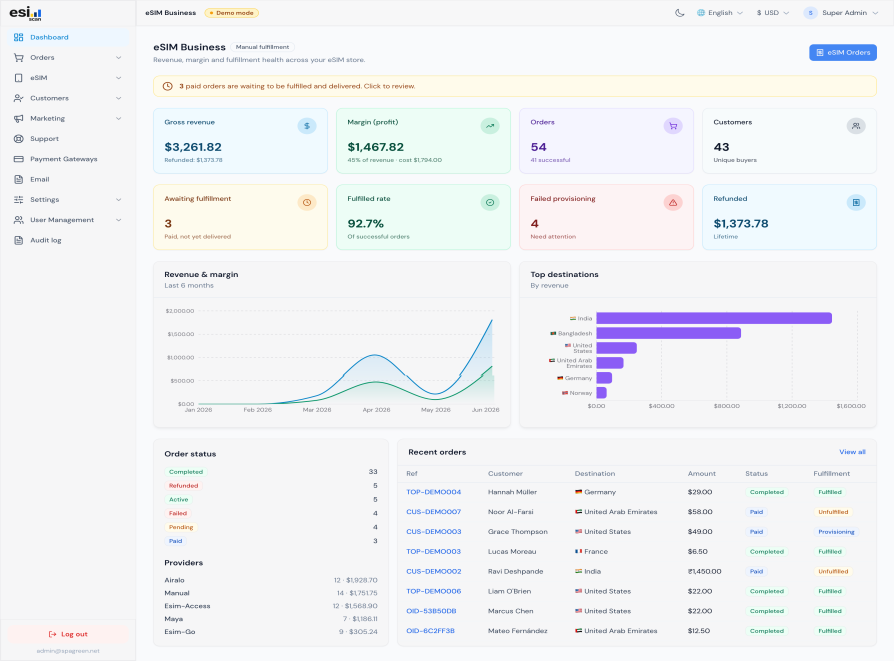Click the Marketing megaphone icon
Viewport: 894px width, 661px height.
18,119
